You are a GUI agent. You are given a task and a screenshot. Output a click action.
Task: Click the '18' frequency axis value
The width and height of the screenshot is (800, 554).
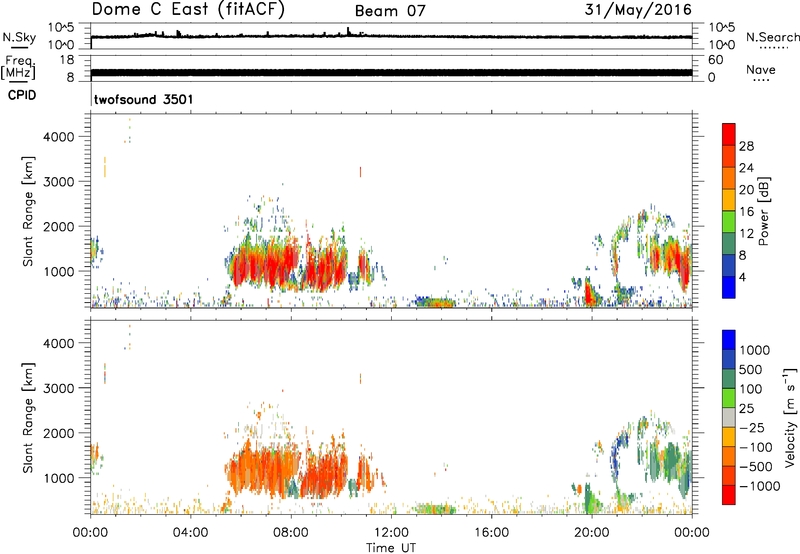[67, 60]
